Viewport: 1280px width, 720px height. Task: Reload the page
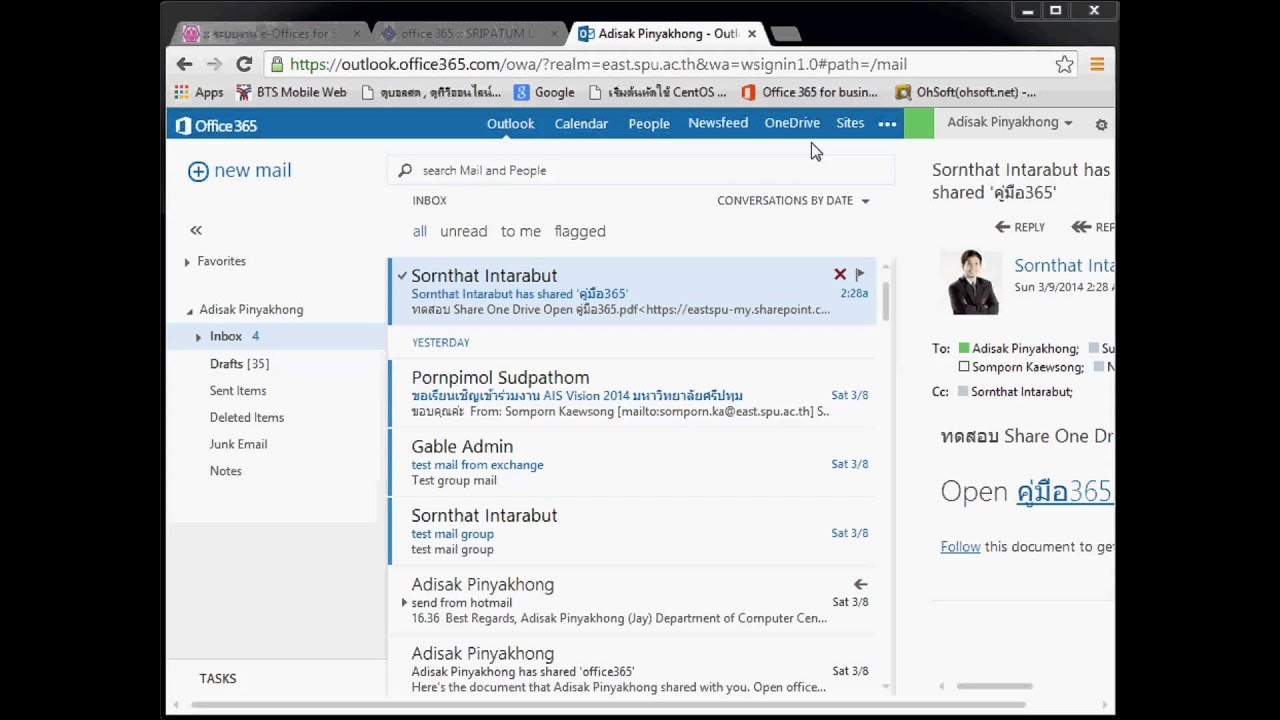click(244, 64)
